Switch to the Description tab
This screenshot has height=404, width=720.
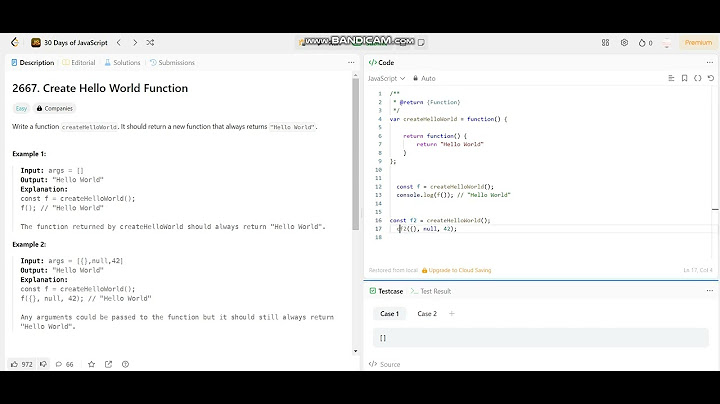pyautogui.click(x=33, y=62)
